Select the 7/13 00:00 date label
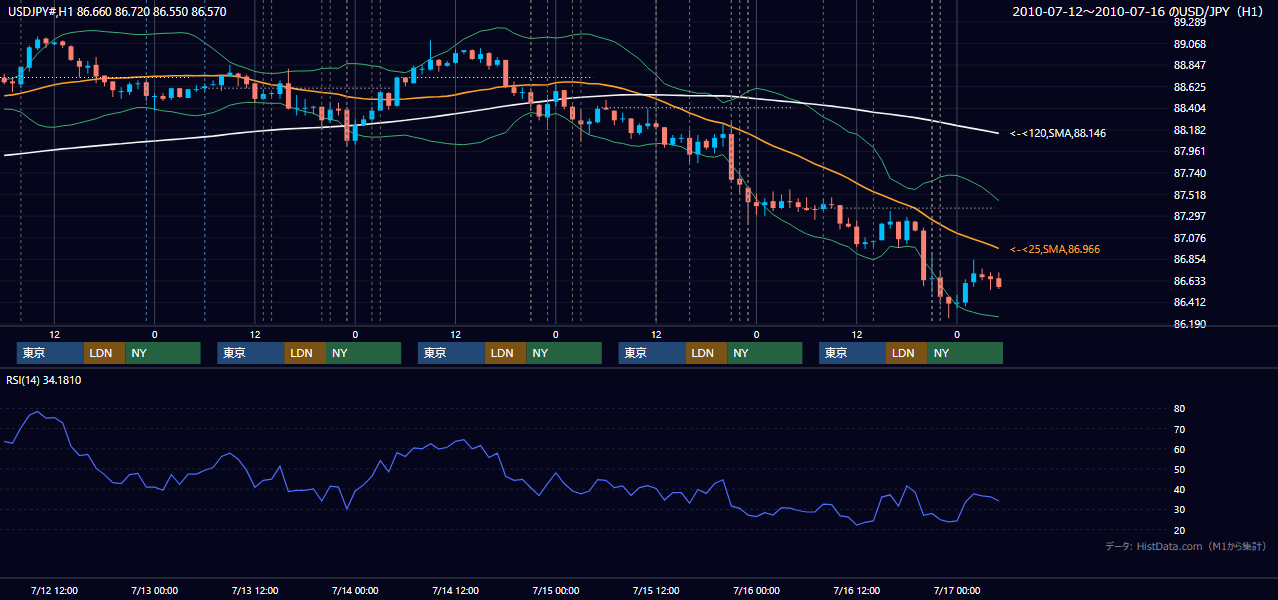 154,590
